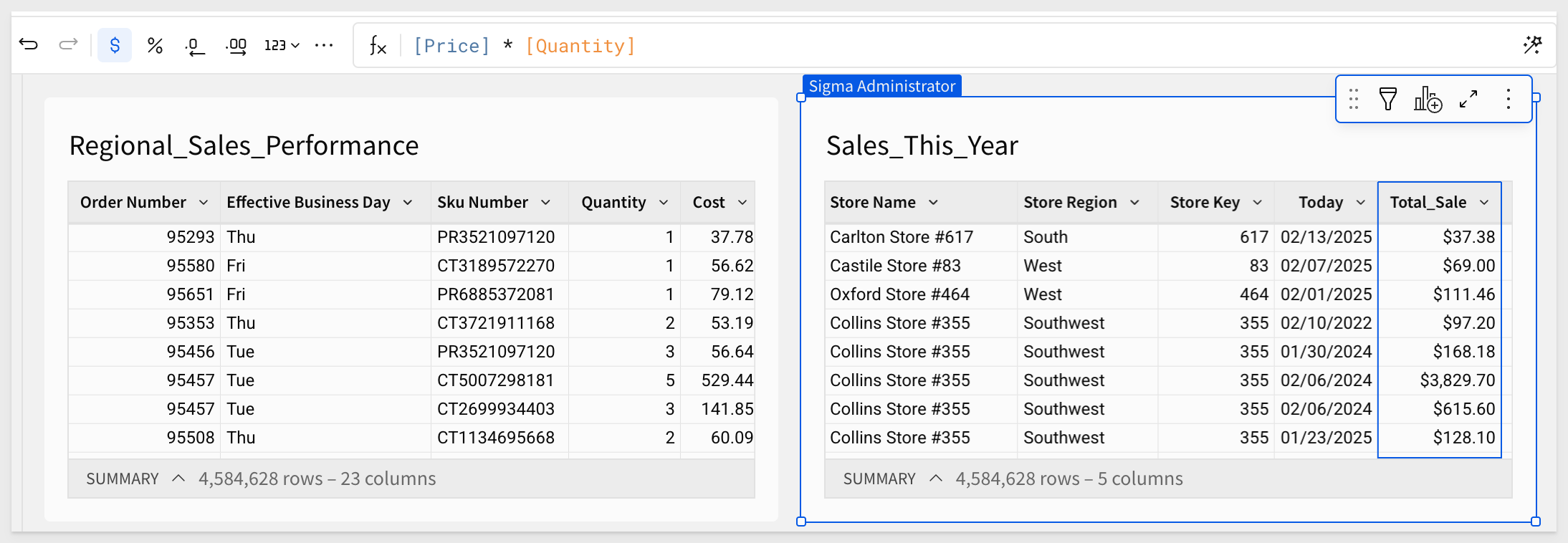Apply percent number format
1568x543 pixels.
coord(155,45)
